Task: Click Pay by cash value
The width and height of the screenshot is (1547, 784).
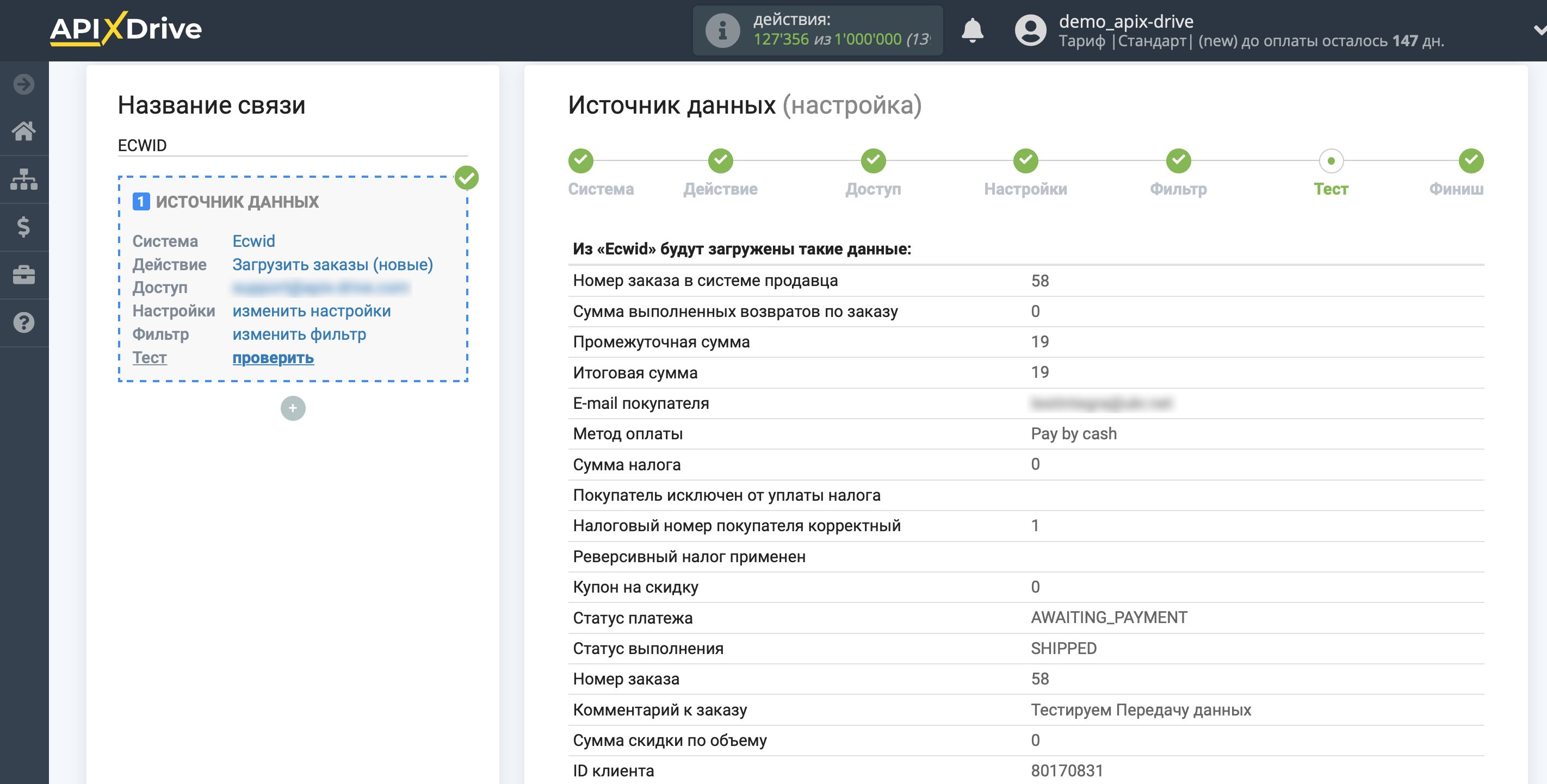Action: 1074,433
